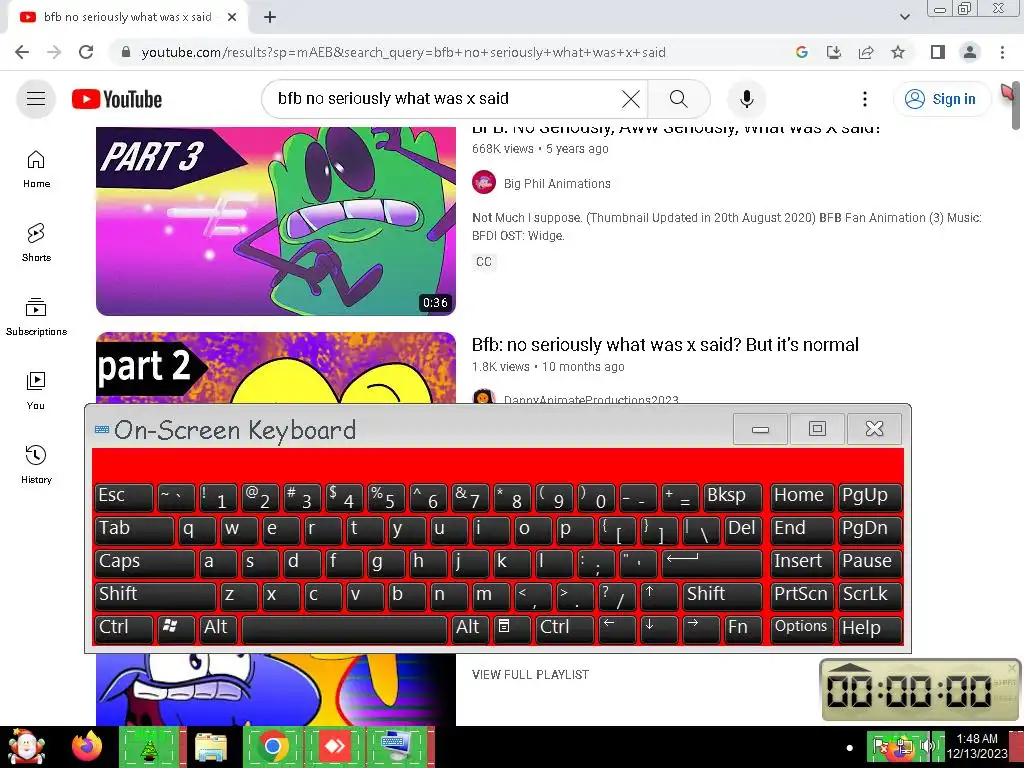Open Chrome profile icon

[970, 52]
